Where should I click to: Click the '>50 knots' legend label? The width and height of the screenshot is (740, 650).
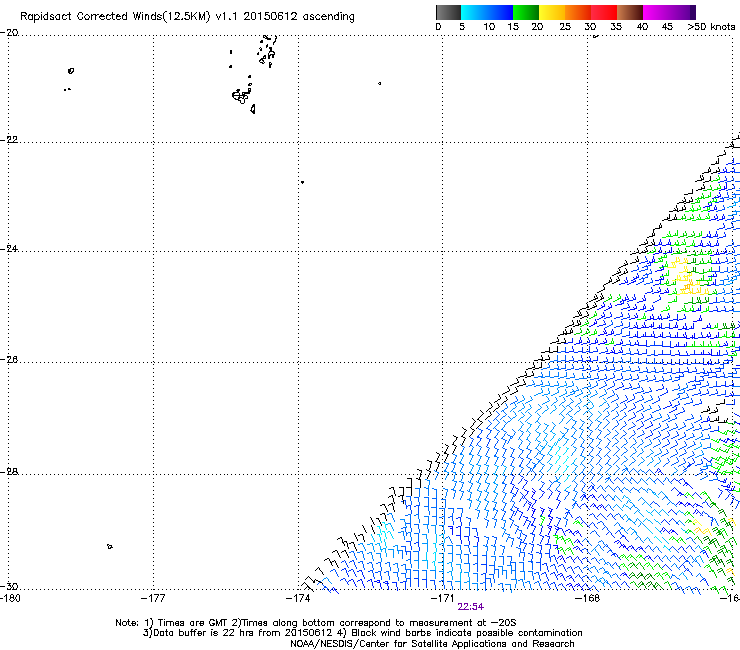click(x=711, y=27)
